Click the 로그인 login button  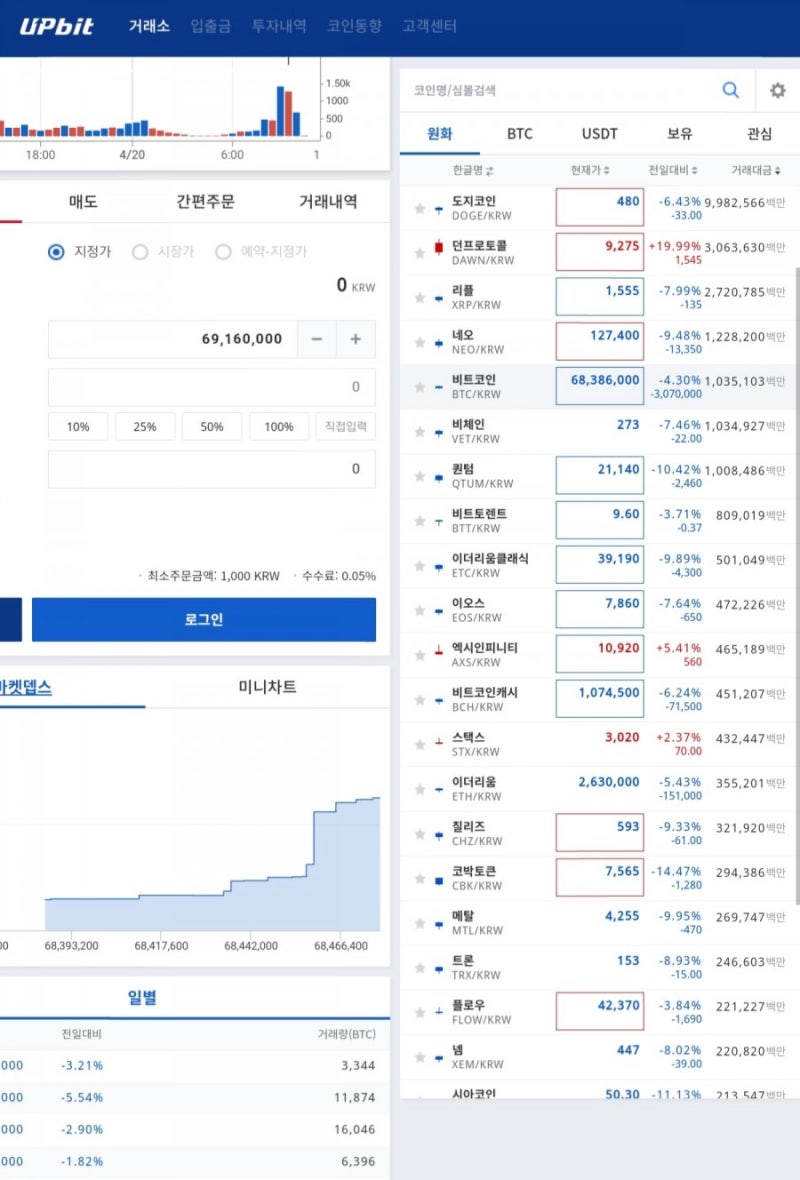pos(203,619)
